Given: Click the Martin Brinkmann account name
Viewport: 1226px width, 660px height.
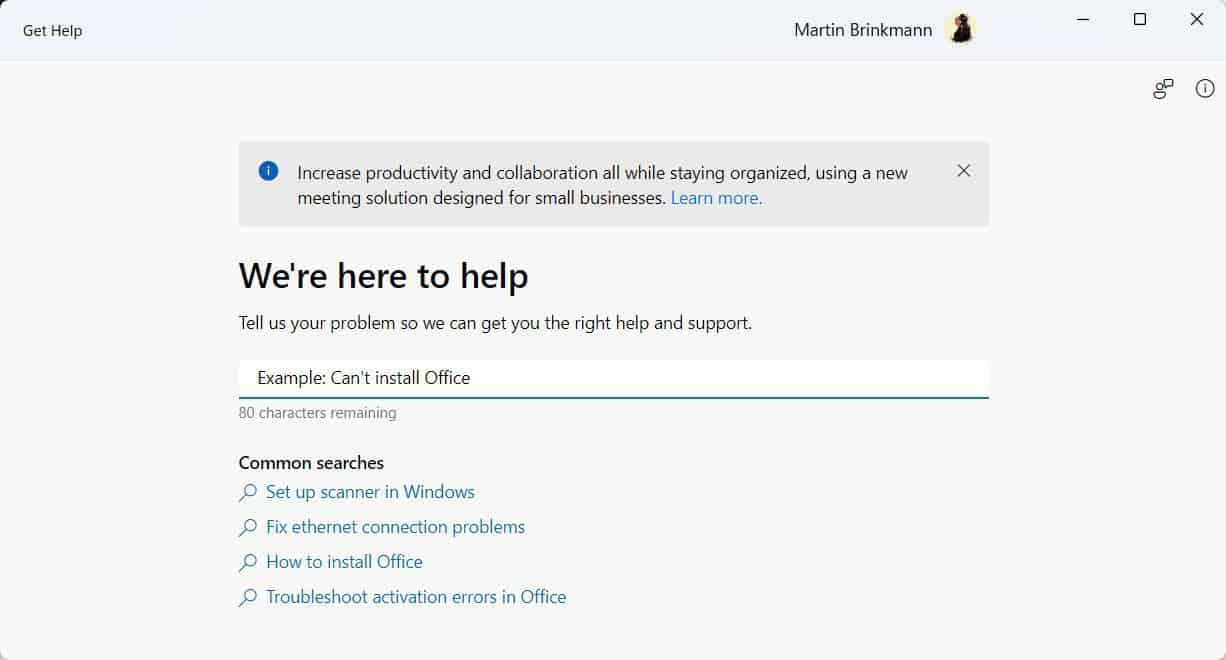Looking at the screenshot, I should tap(862, 30).
